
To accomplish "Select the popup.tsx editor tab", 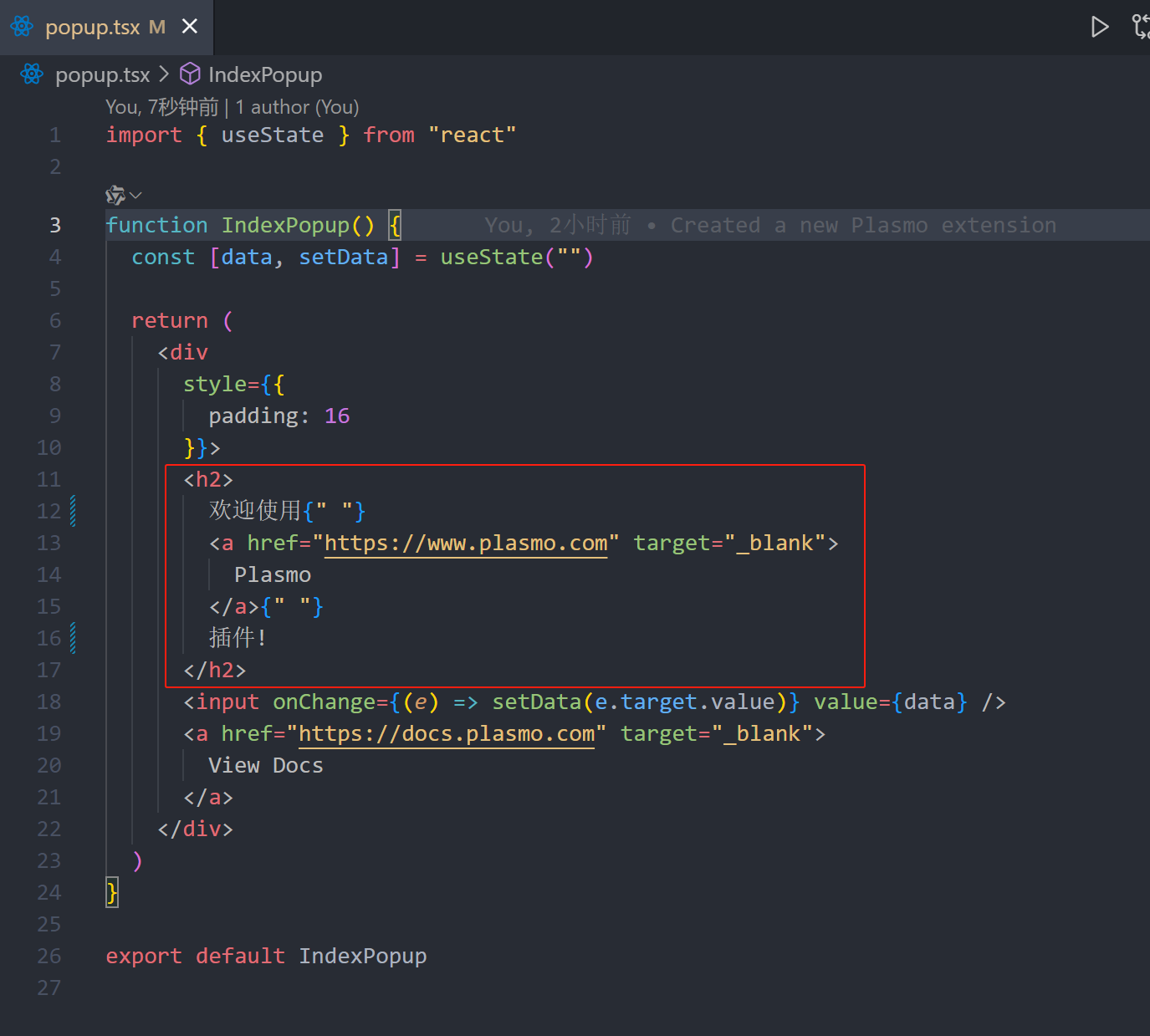I will 106,28.
